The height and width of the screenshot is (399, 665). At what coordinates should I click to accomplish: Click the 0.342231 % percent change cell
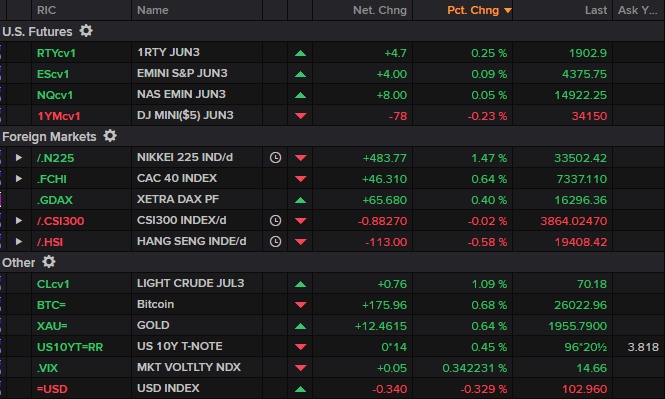click(475, 368)
